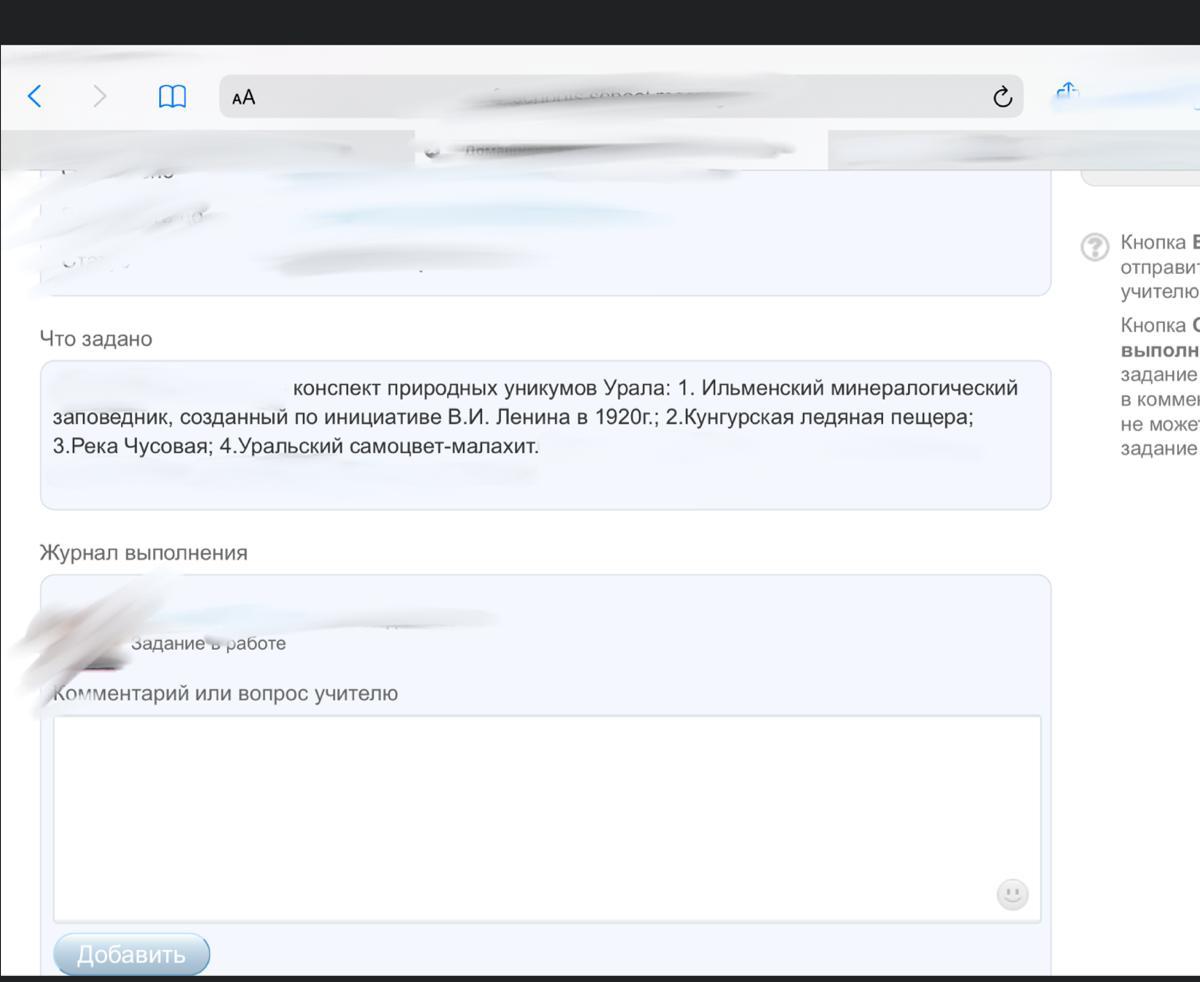1200x982 pixels.
Task: Click the 'Кунгурская ледяная пещера' text
Action: point(826,417)
